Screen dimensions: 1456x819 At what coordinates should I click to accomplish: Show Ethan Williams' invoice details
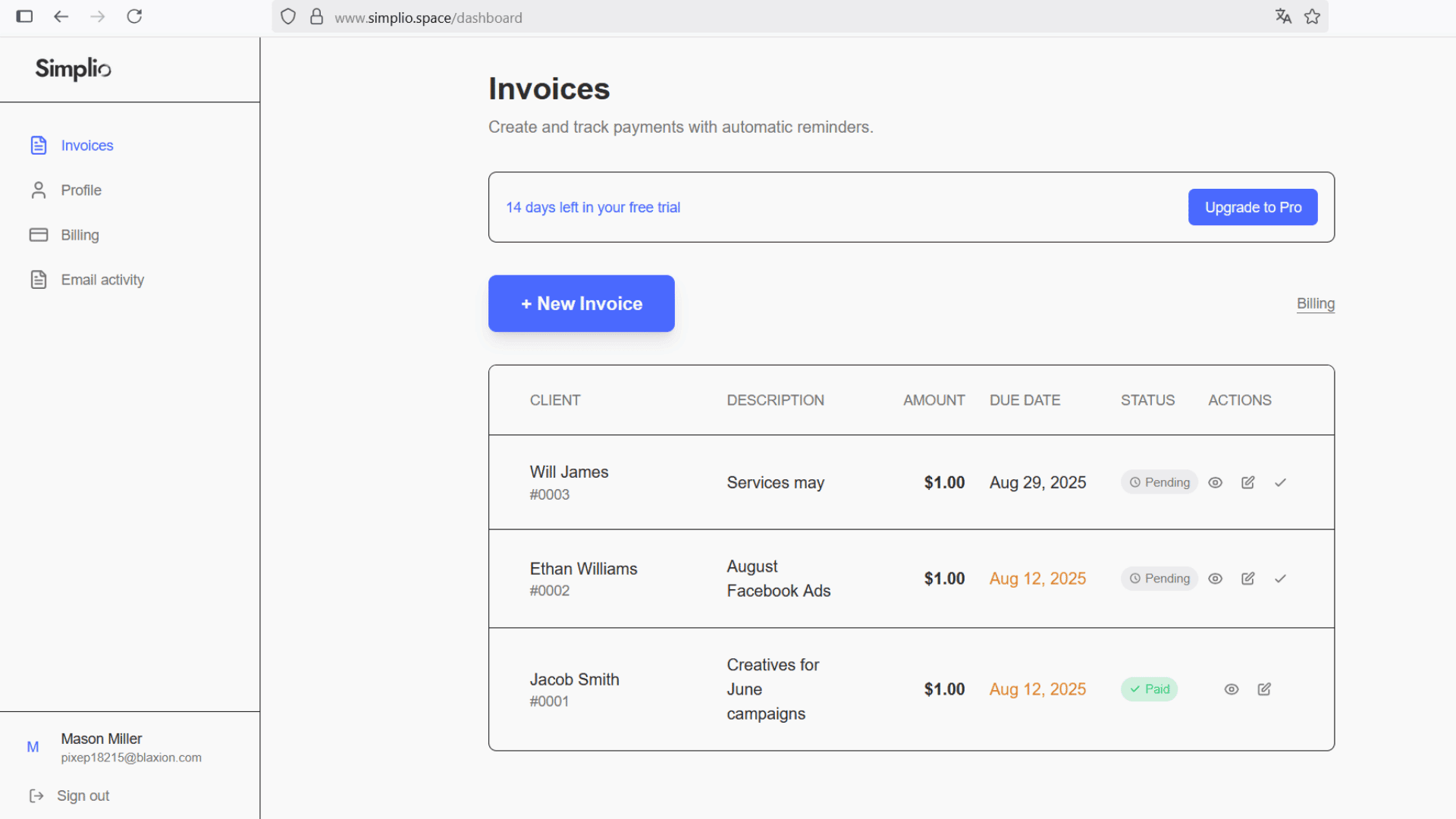coord(1216,578)
